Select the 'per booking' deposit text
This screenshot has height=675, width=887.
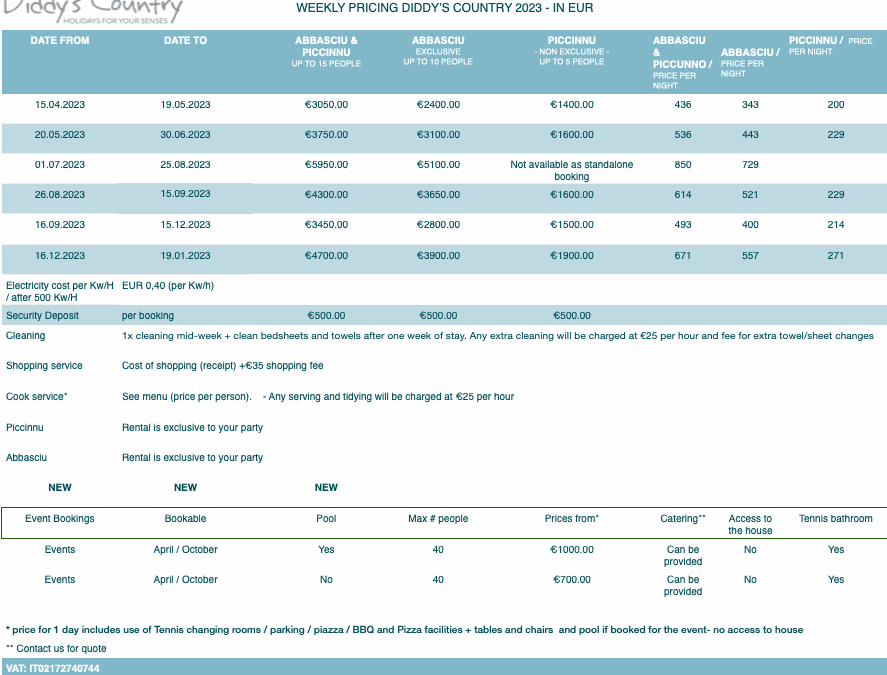pyautogui.click(x=148, y=316)
